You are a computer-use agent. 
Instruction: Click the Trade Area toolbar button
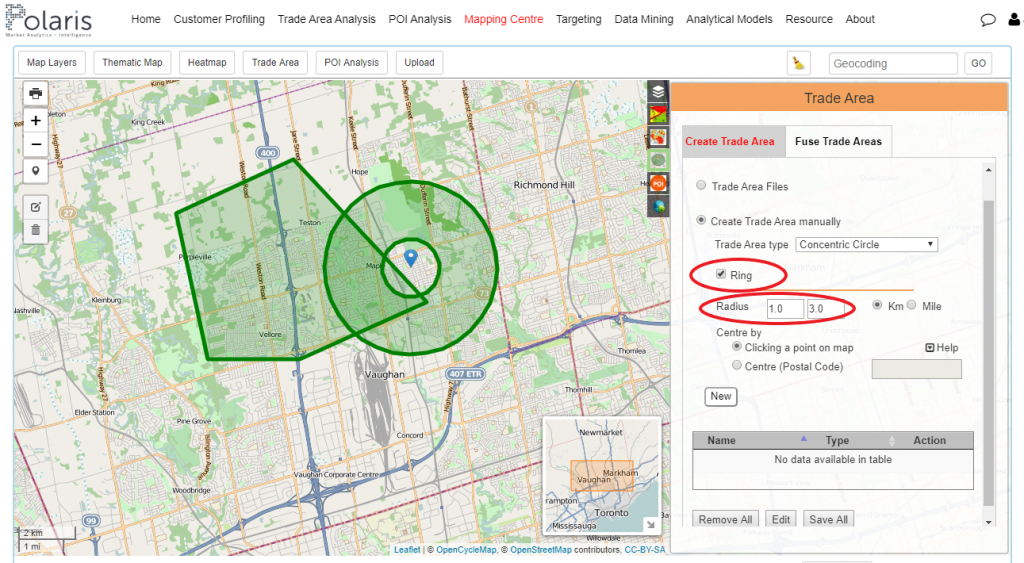click(x=275, y=63)
